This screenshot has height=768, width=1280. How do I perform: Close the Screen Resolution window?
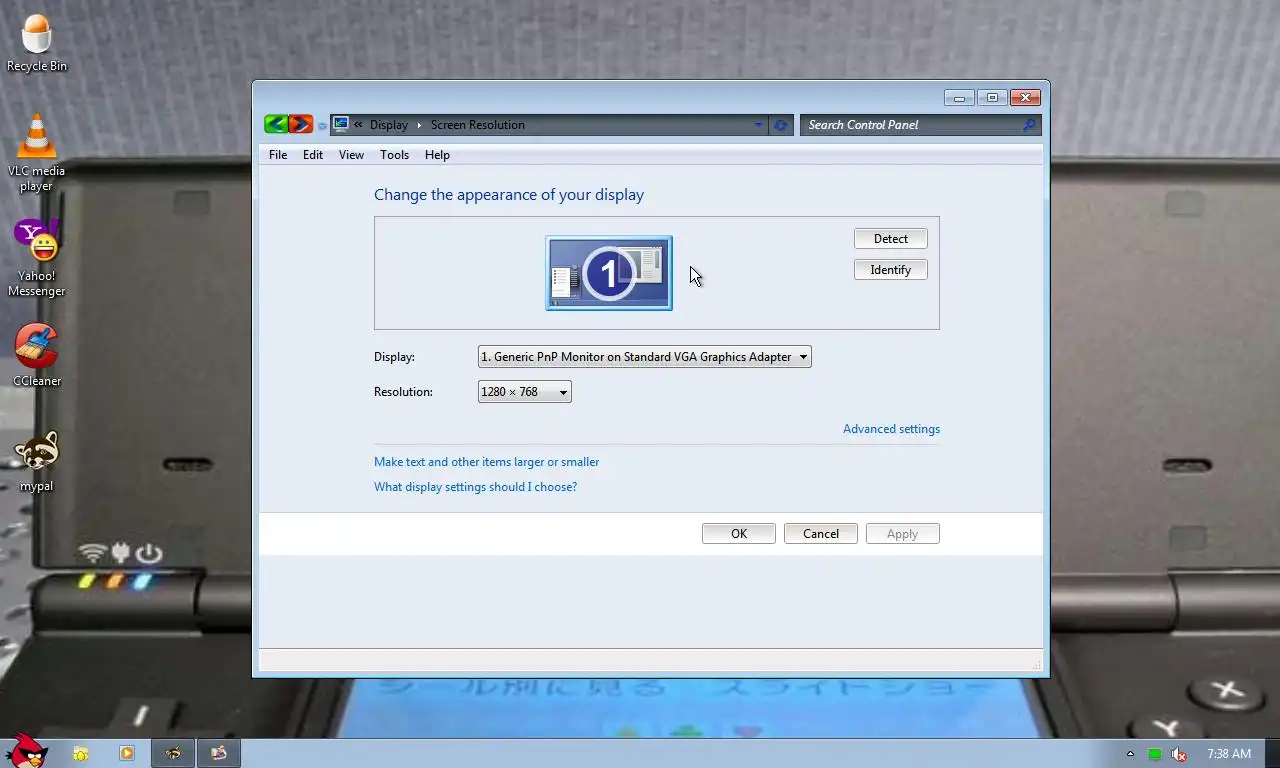tap(1025, 98)
